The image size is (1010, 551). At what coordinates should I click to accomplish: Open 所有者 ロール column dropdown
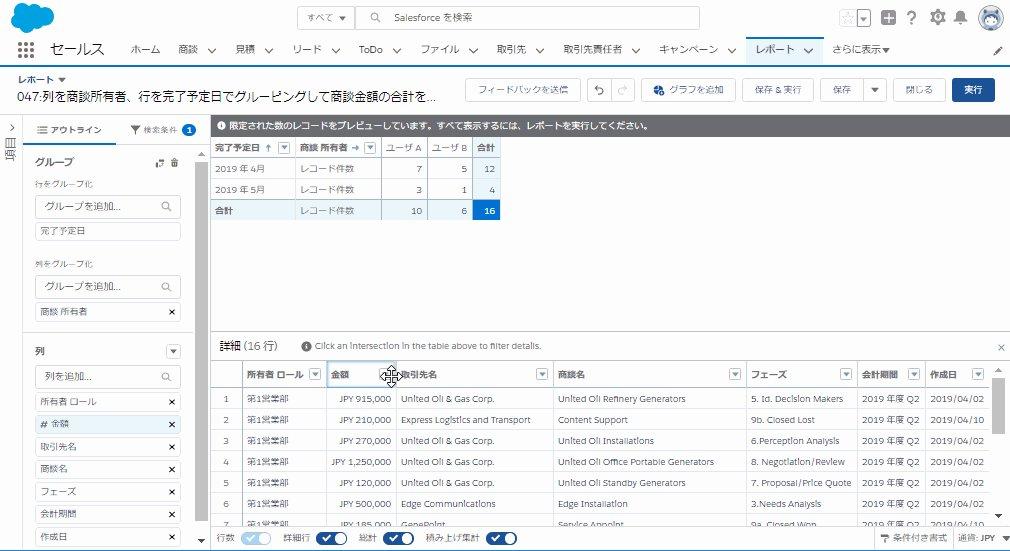[x=315, y=374]
